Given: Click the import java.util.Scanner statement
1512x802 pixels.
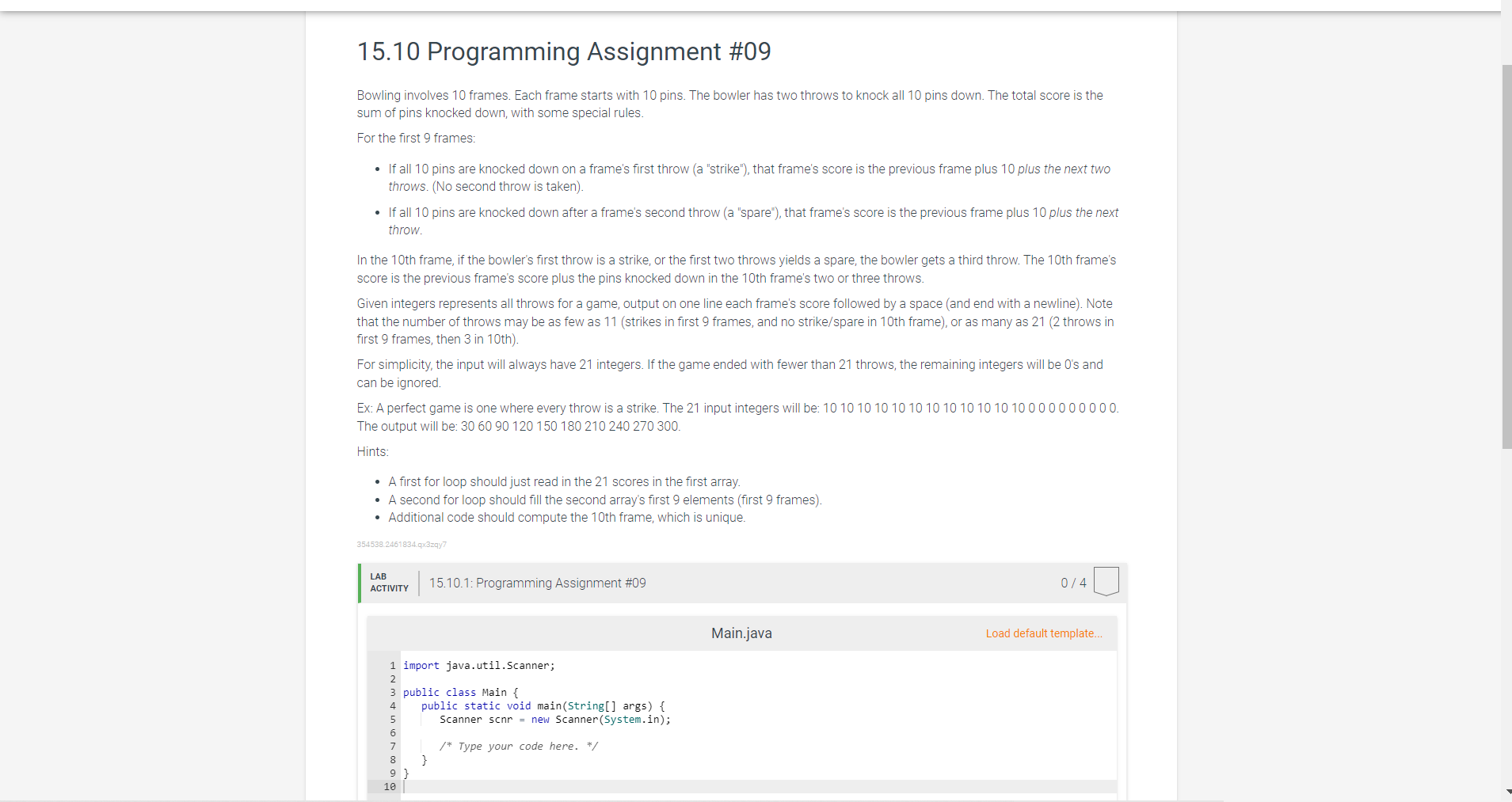Looking at the screenshot, I should coord(478,665).
